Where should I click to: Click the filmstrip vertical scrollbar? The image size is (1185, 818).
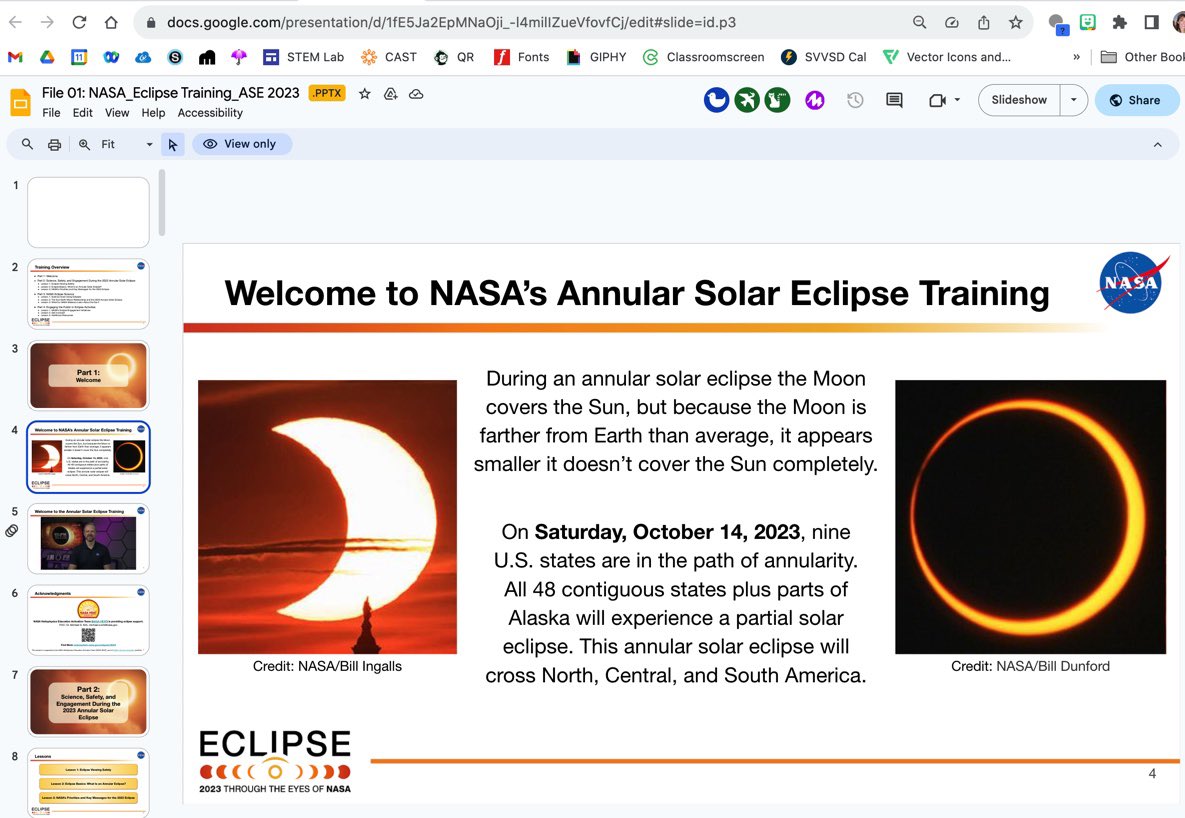pos(162,203)
